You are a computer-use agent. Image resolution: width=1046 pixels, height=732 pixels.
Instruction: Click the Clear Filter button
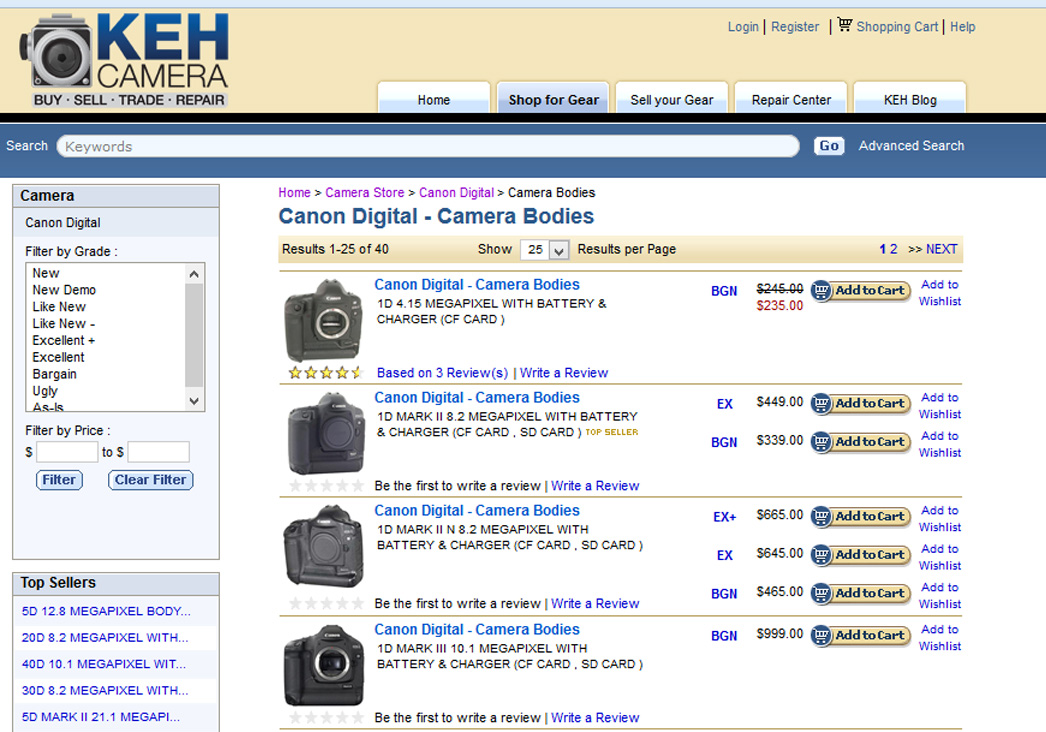click(x=150, y=480)
